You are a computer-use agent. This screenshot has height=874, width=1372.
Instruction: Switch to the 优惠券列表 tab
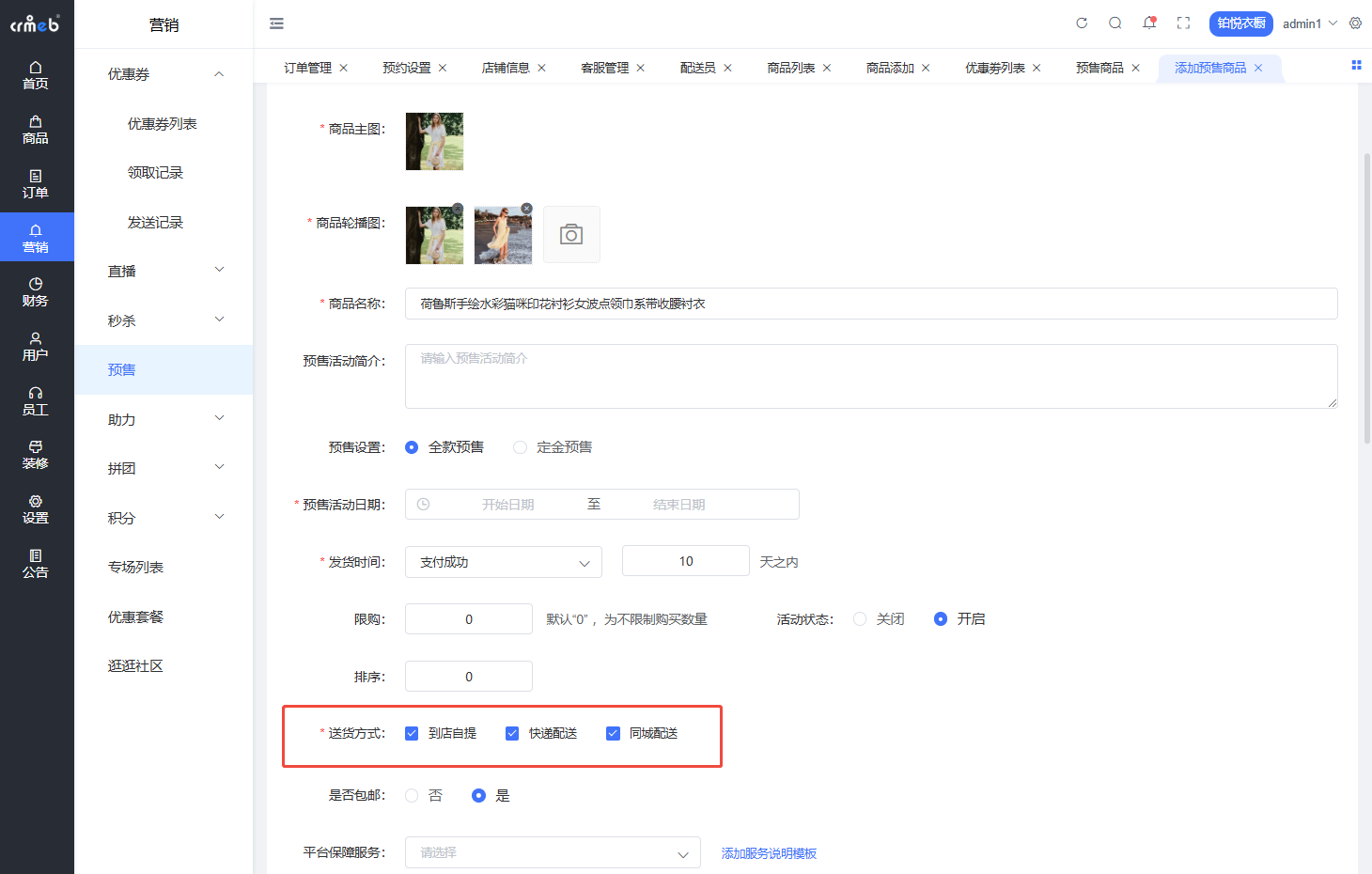[x=995, y=68]
